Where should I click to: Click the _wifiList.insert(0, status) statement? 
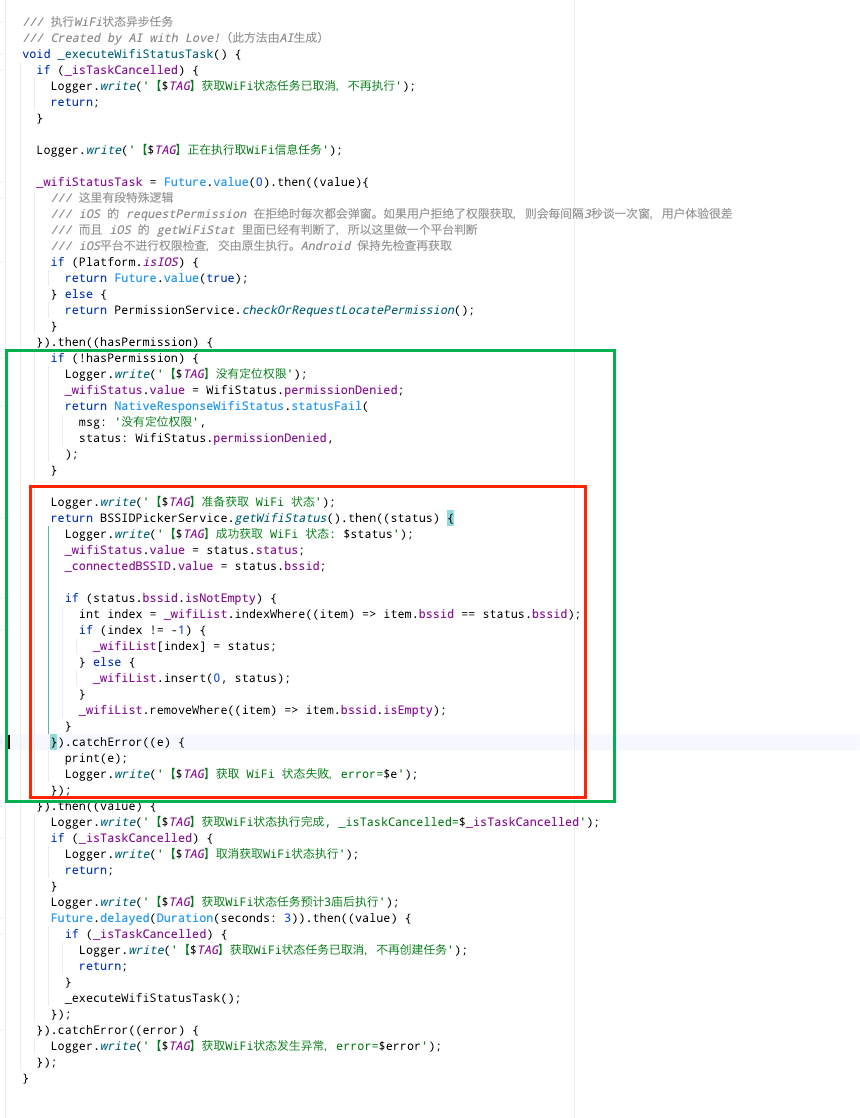[191, 678]
